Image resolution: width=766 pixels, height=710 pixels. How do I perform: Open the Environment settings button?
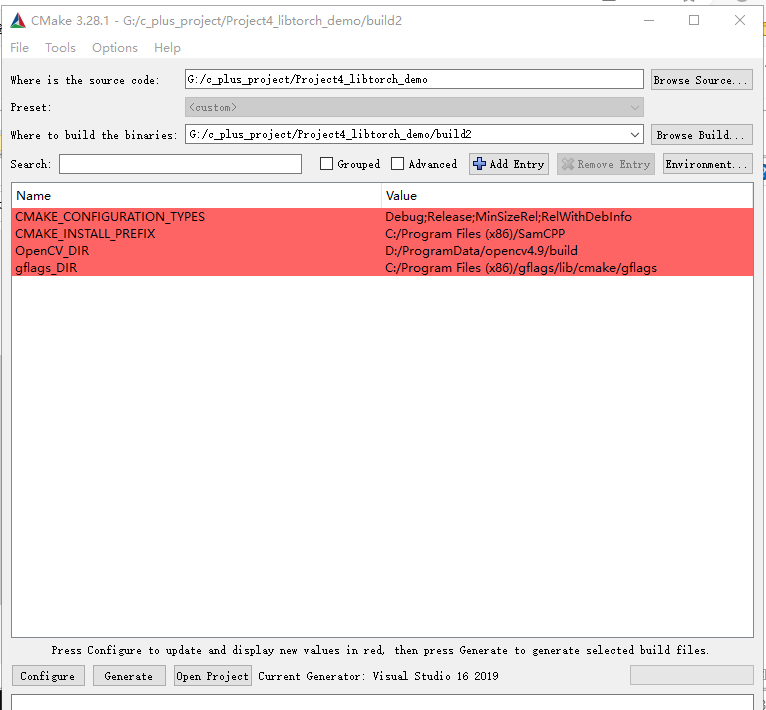(x=707, y=164)
